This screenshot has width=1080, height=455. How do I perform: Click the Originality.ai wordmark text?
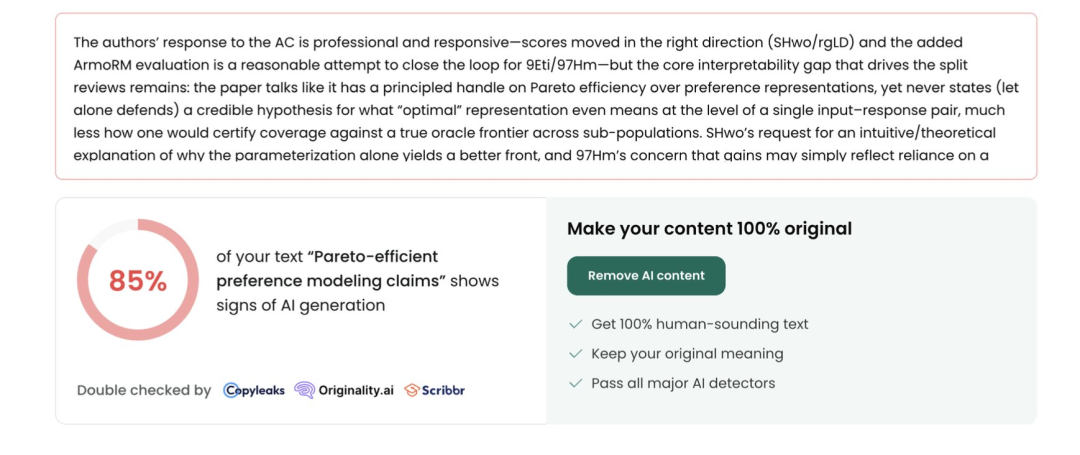click(356, 390)
